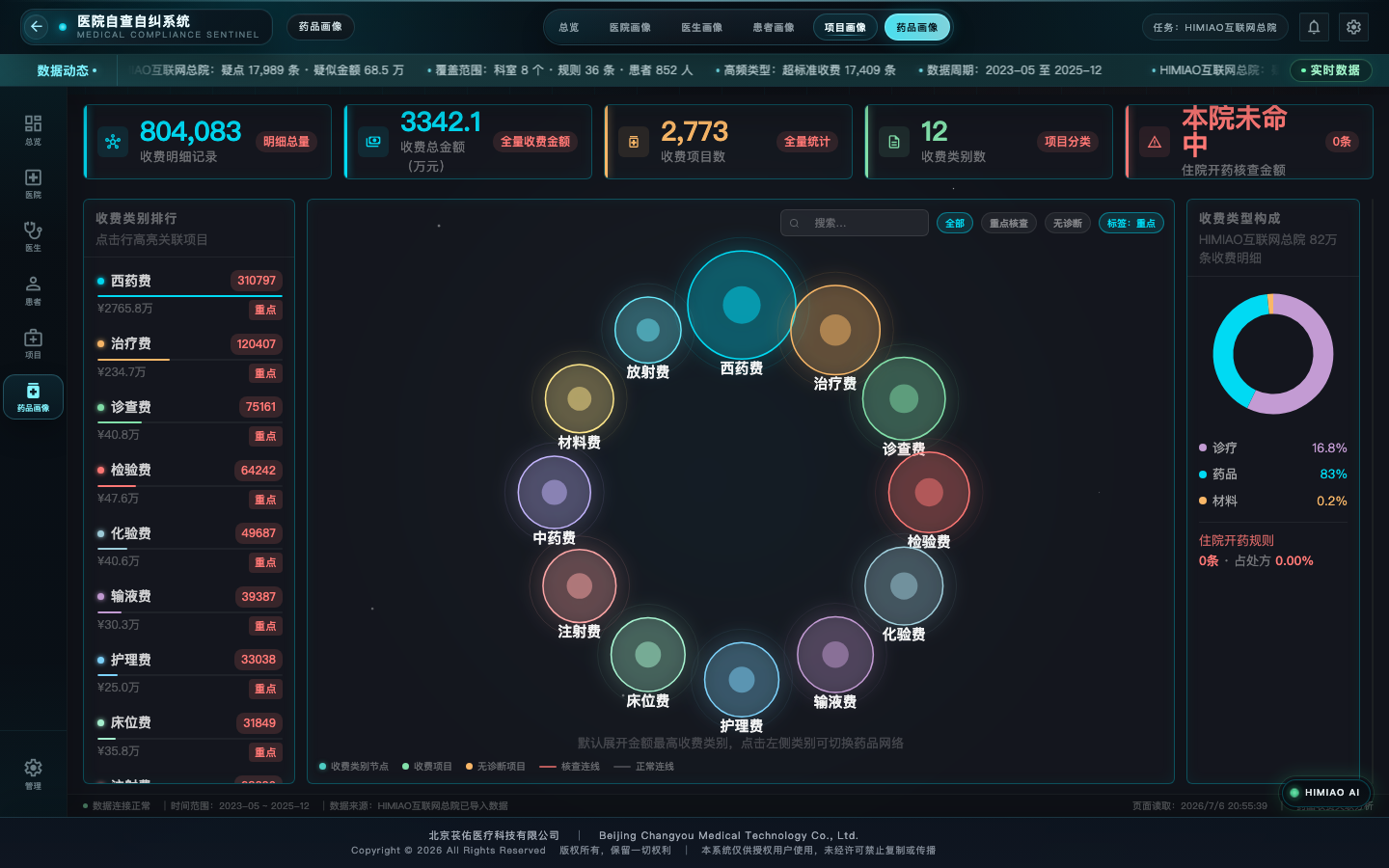This screenshot has width=1389, height=868.
Task: Click the 实时数据 button
Action: coord(1330,70)
